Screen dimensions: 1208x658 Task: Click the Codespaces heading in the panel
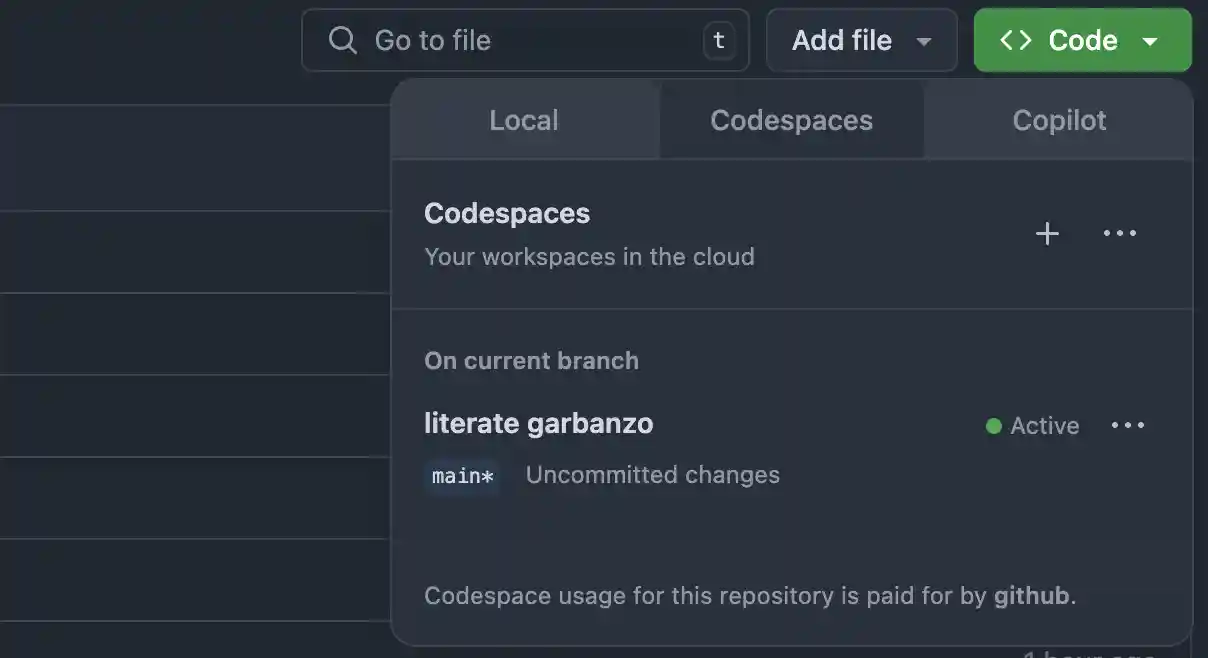coord(506,212)
